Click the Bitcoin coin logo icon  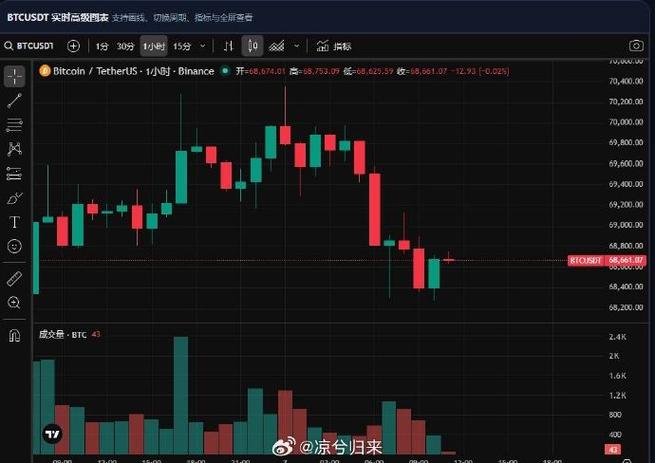click(45, 71)
